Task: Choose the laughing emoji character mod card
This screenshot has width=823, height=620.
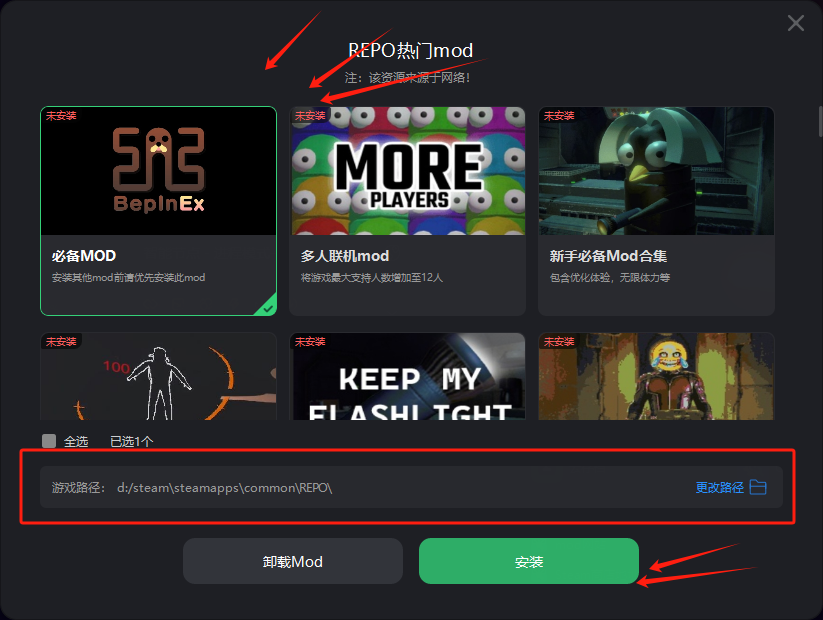Action: (x=657, y=376)
